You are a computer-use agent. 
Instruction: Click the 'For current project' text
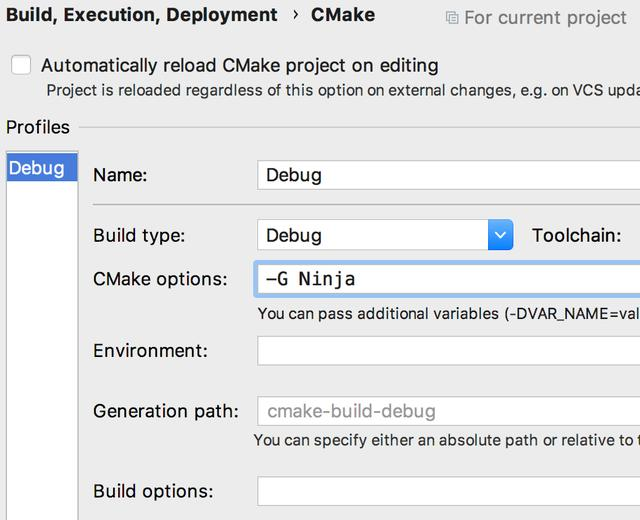(545, 18)
